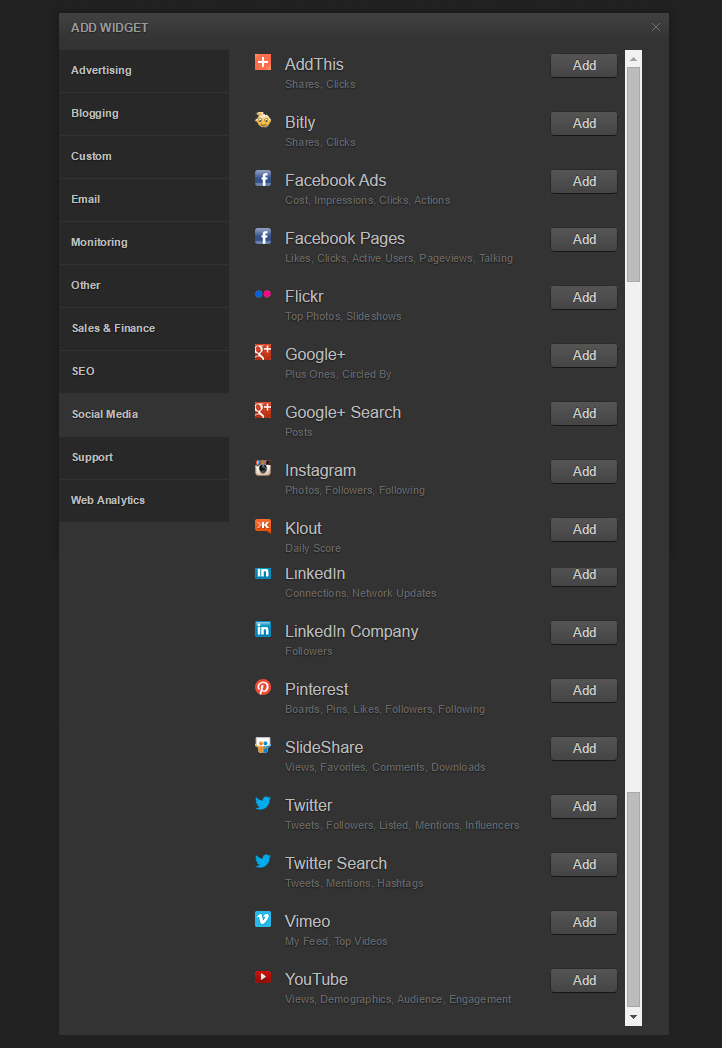The width and height of the screenshot is (722, 1048).
Task: Click the AddThis orange plus icon
Action: [x=263, y=62]
